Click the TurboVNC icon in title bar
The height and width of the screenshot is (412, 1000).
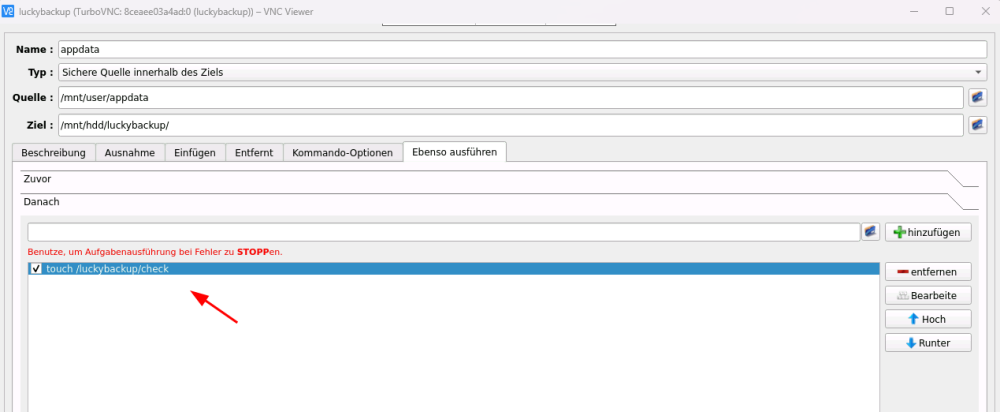(8, 11)
